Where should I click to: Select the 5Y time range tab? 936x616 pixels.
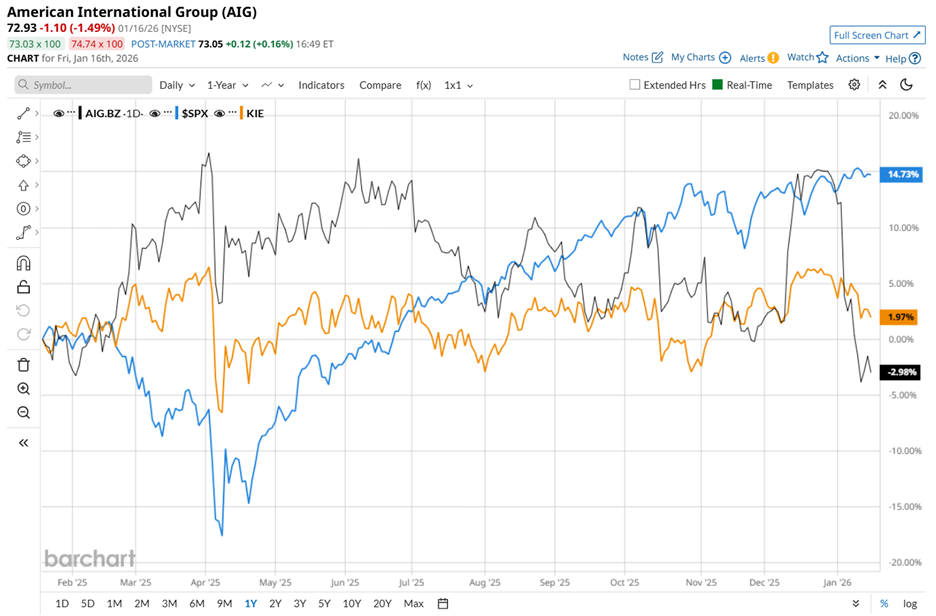[324, 603]
